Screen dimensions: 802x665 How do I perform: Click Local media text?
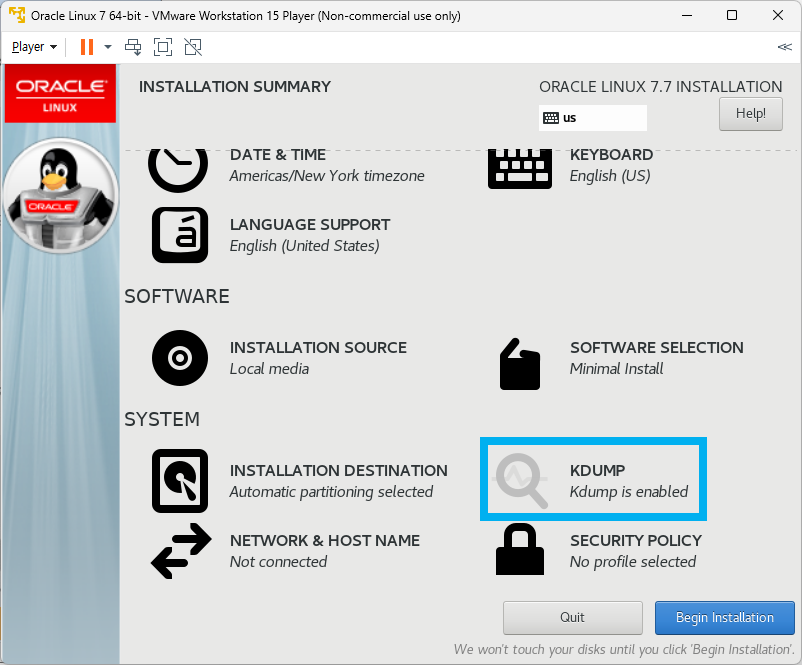269,369
